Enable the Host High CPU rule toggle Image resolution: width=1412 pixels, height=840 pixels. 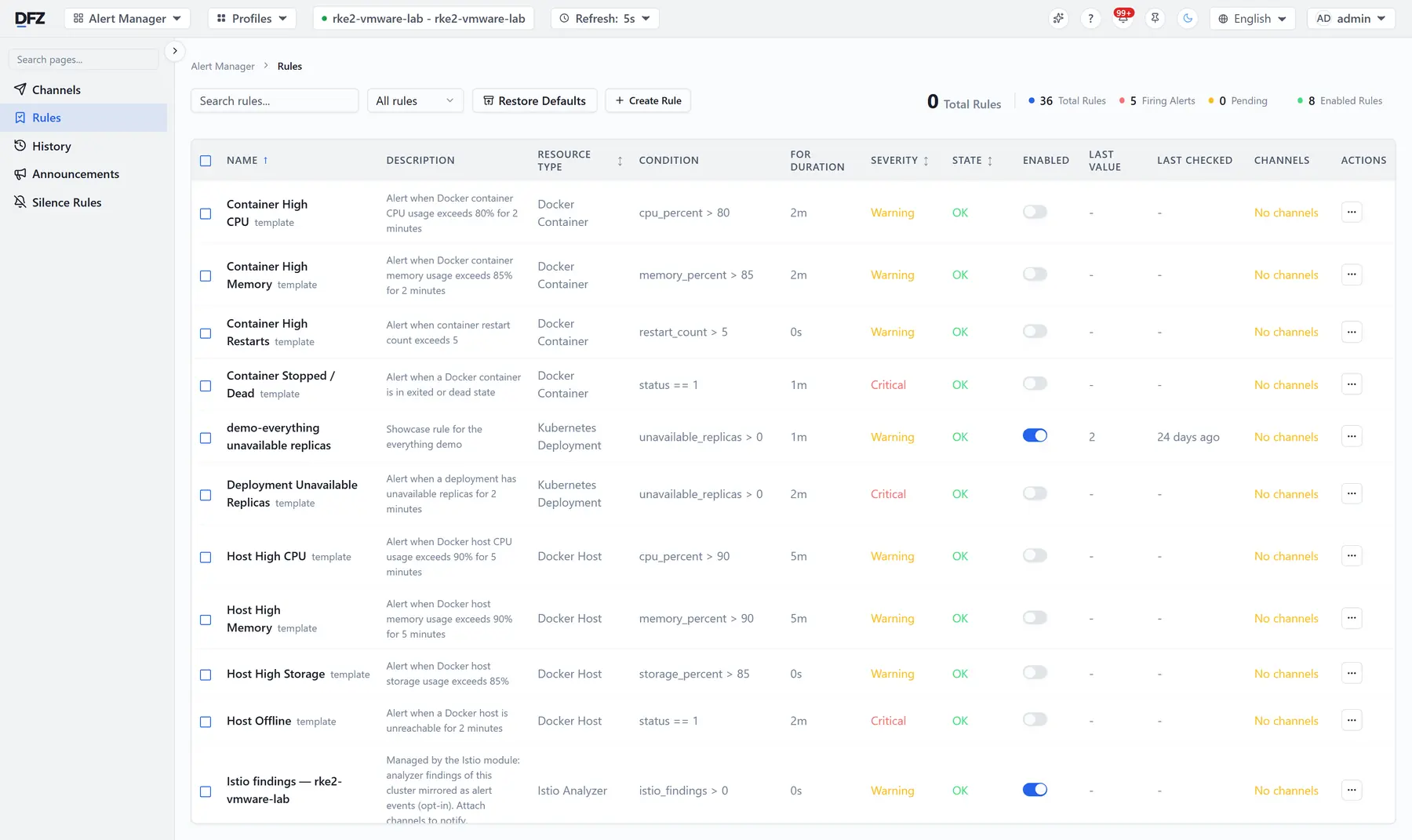pos(1035,555)
